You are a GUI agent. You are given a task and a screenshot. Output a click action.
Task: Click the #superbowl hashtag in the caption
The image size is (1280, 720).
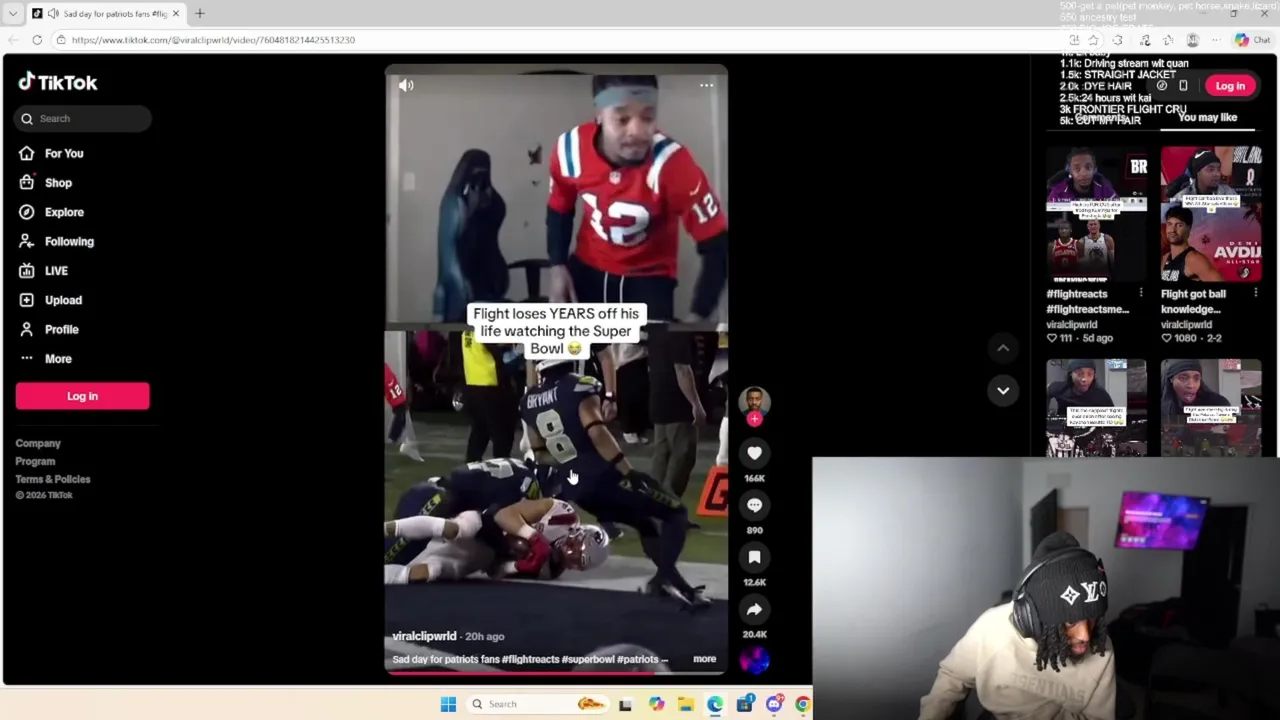click(x=588, y=659)
